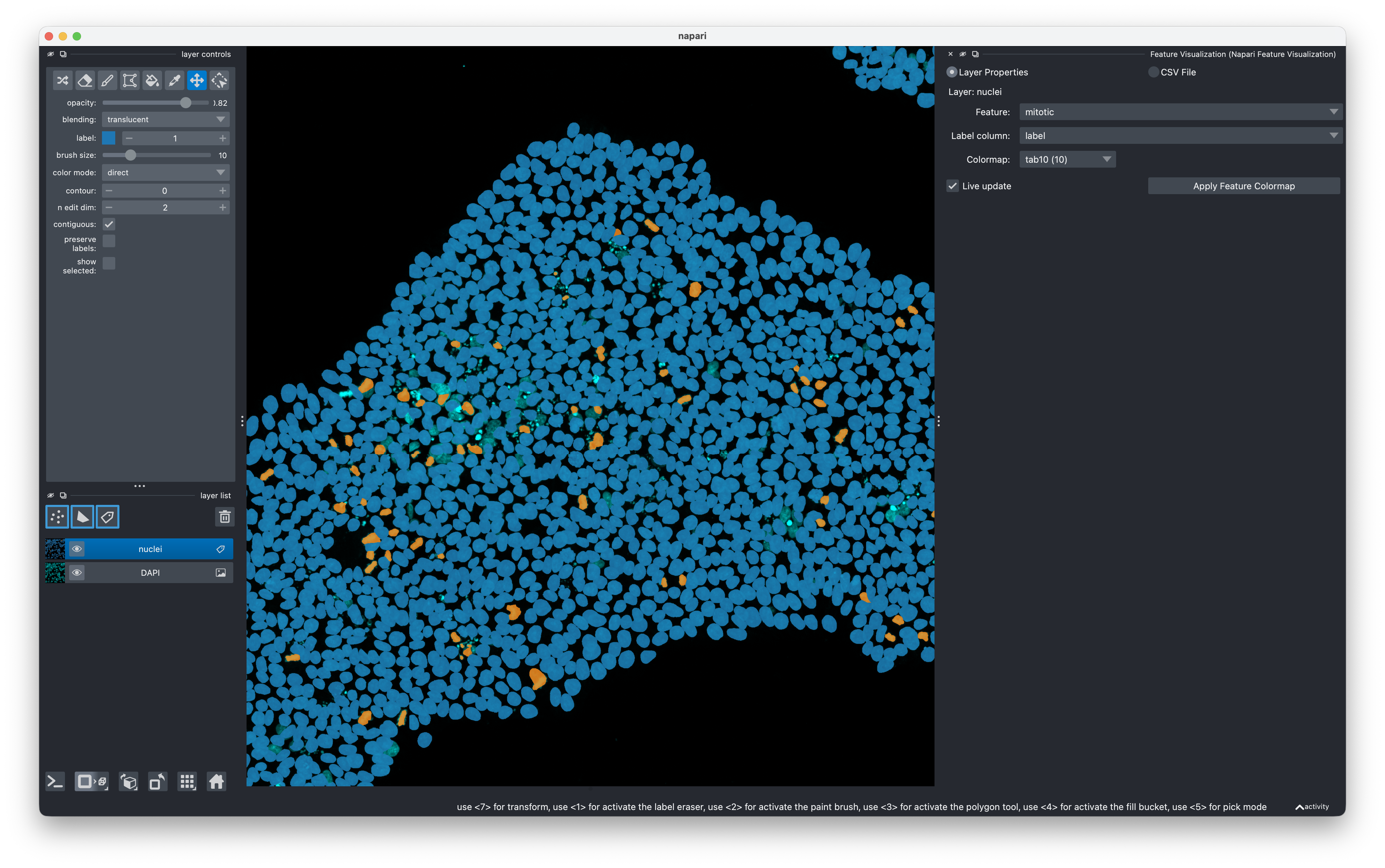Select the transform mode icon
Image resolution: width=1385 pixels, height=868 pixels.
coord(219,80)
